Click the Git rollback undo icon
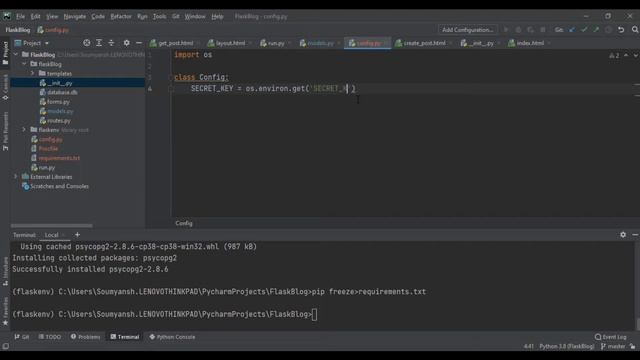 click(x=621, y=30)
